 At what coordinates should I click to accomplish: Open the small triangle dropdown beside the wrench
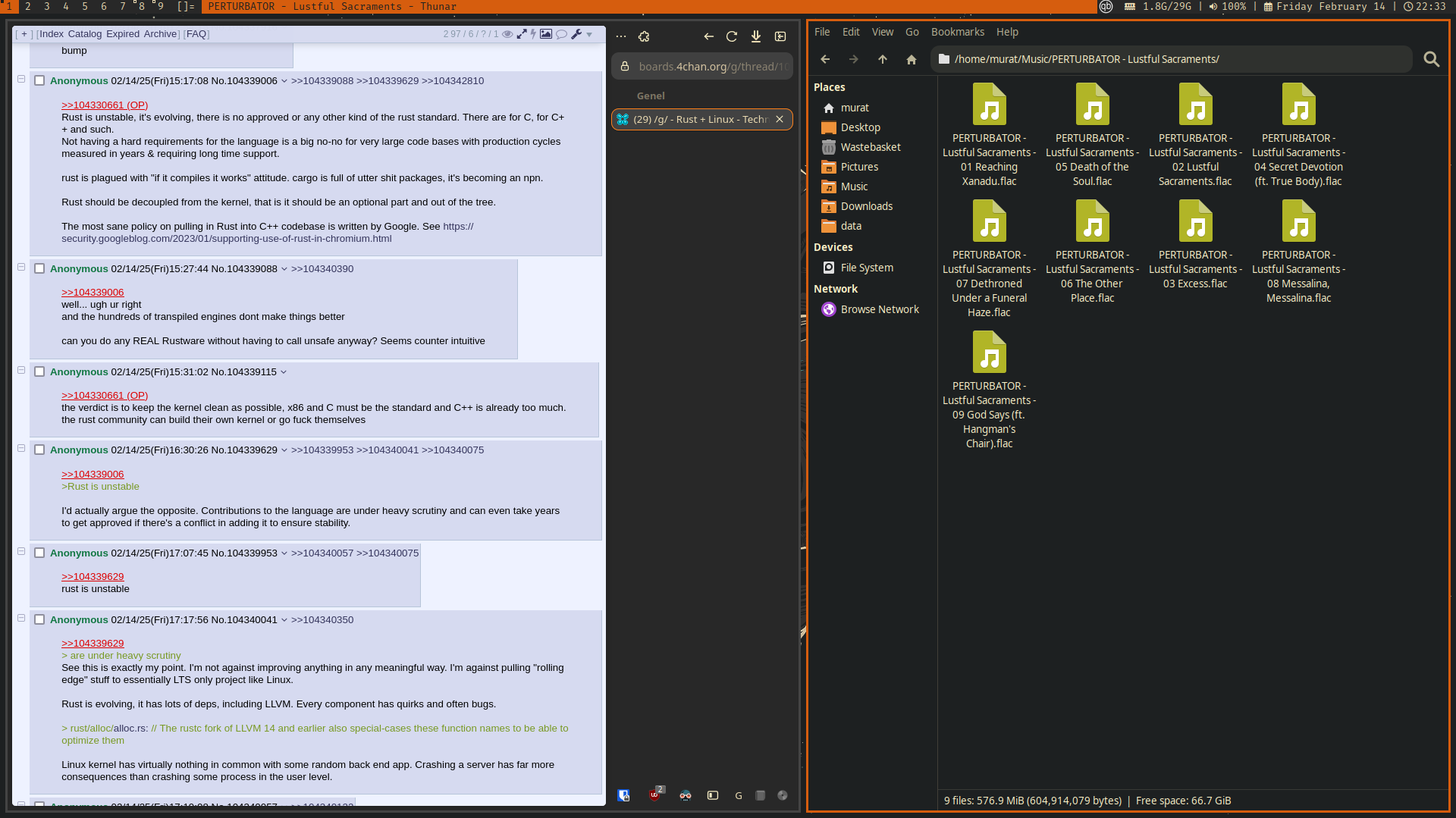coord(589,35)
